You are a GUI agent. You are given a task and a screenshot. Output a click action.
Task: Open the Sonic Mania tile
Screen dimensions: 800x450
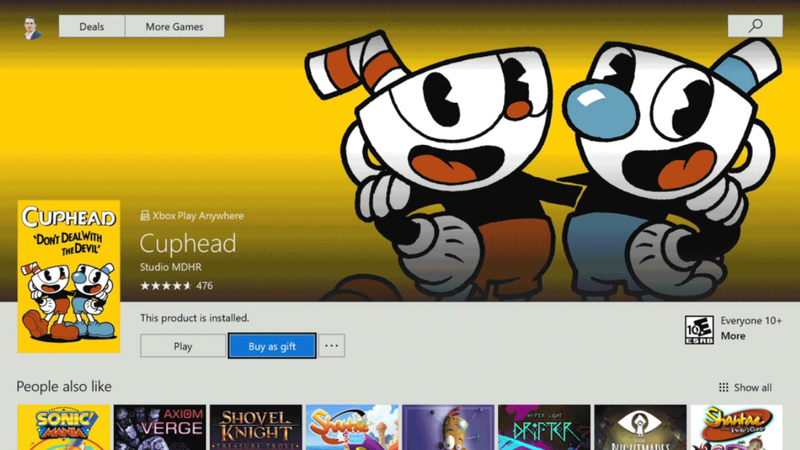[x=64, y=428]
